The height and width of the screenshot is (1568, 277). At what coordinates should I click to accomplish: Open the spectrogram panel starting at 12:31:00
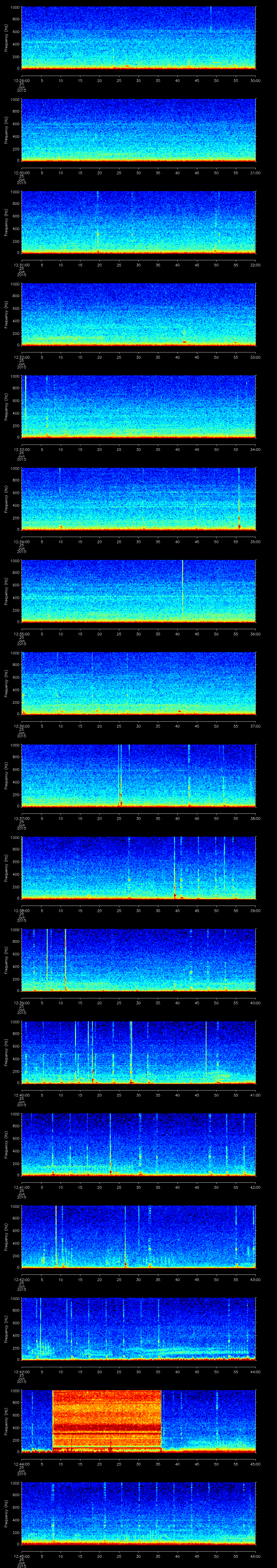coord(138,222)
